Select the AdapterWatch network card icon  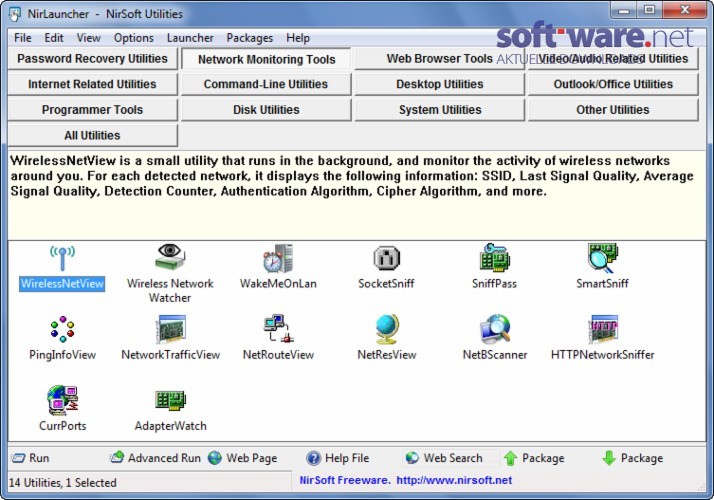(170, 400)
